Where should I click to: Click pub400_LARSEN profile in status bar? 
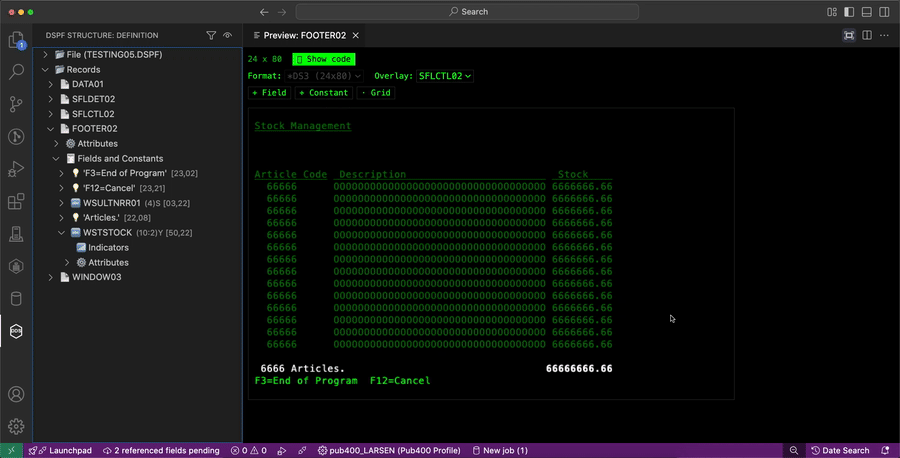[x=389, y=451]
